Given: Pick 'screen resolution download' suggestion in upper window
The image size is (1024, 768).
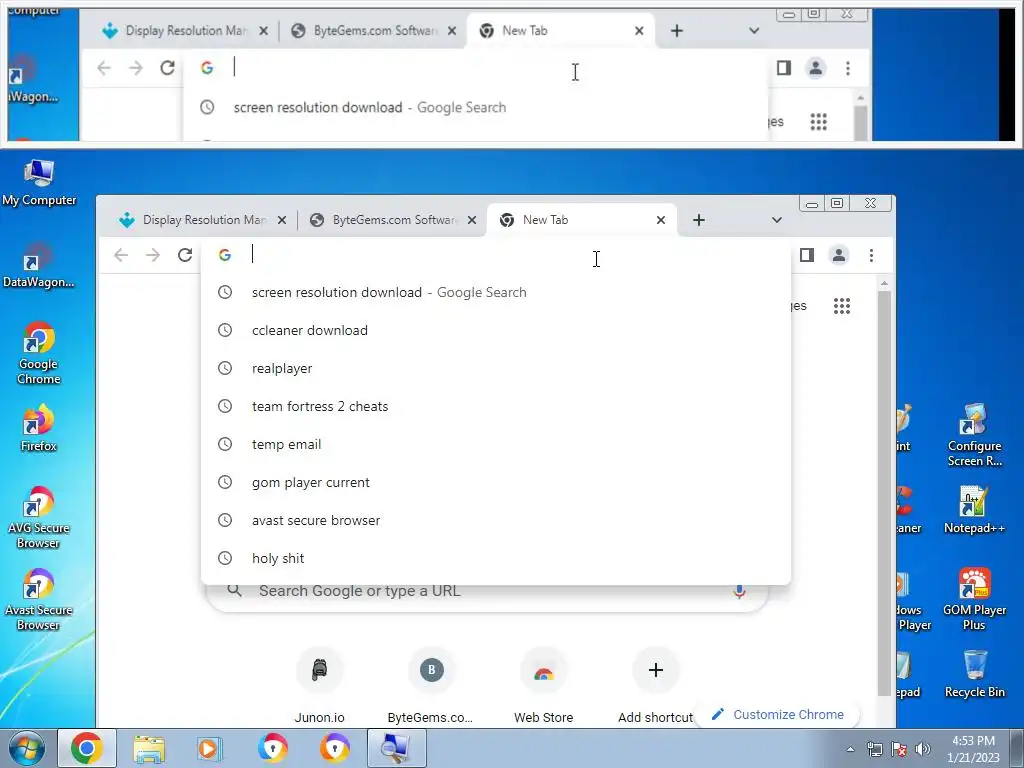Looking at the screenshot, I should (x=477, y=108).
